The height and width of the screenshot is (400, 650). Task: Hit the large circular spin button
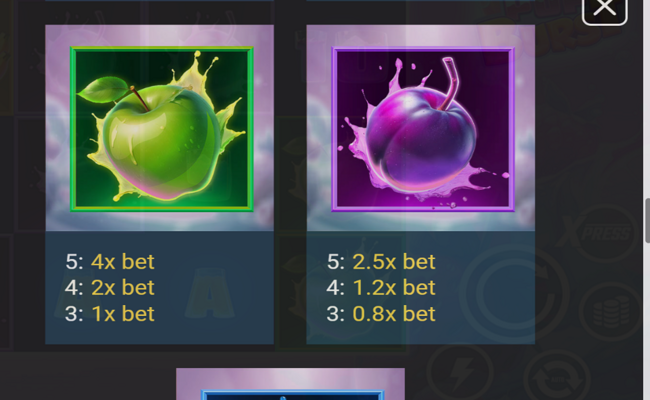point(514,293)
